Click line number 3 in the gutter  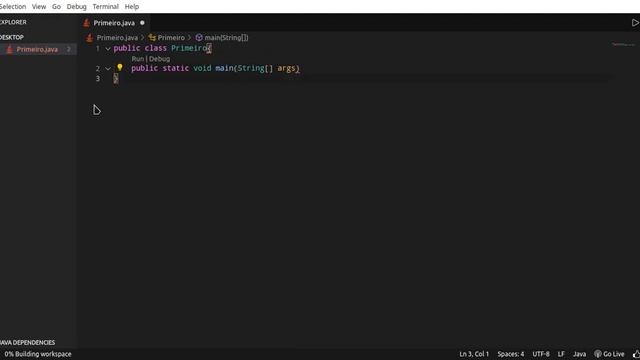pyautogui.click(x=98, y=78)
